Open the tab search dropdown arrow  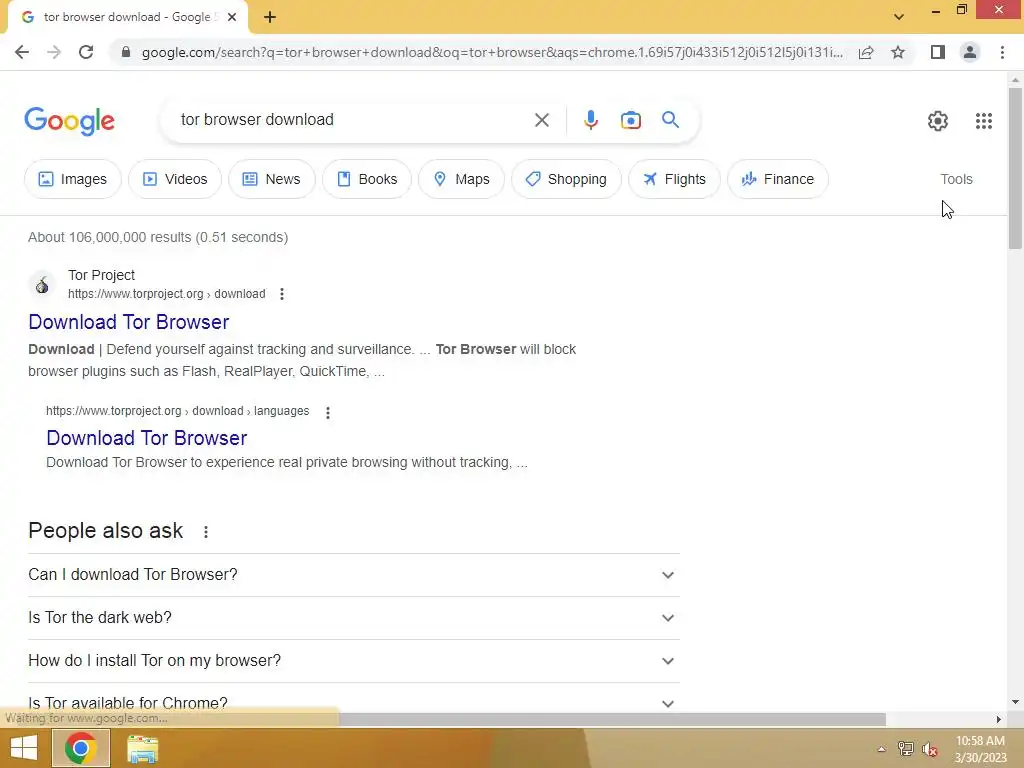(x=899, y=17)
